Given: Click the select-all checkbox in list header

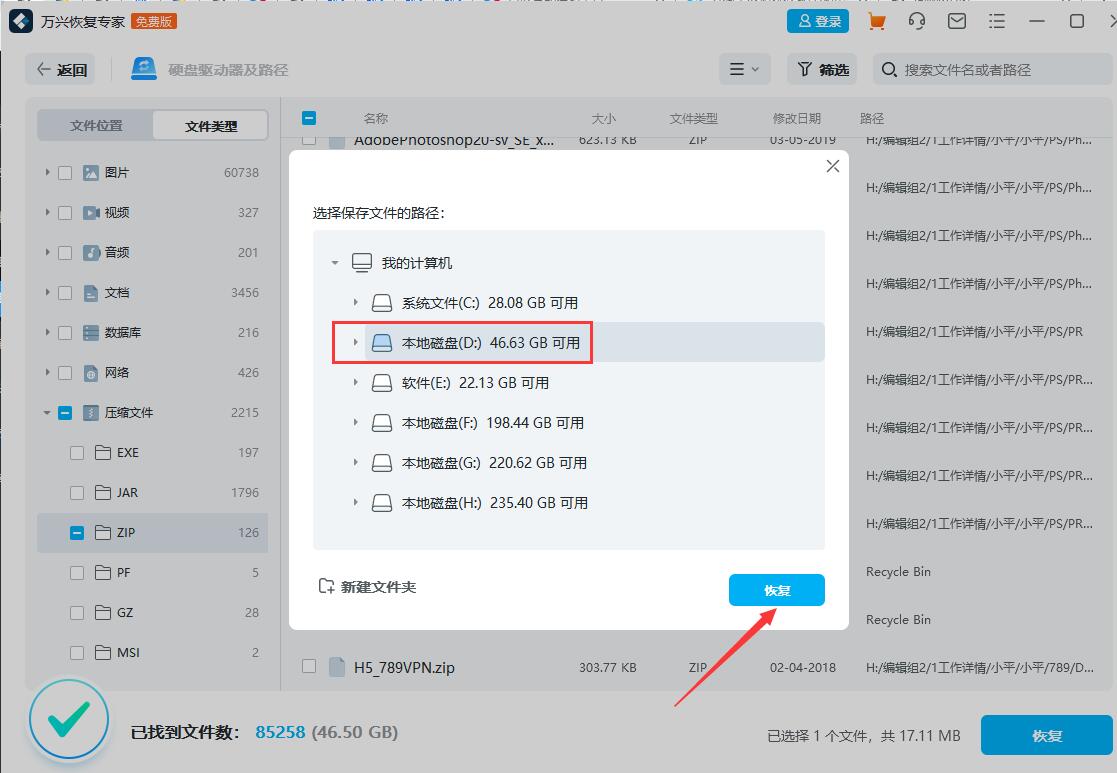Looking at the screenshot, I should point(309,117).
